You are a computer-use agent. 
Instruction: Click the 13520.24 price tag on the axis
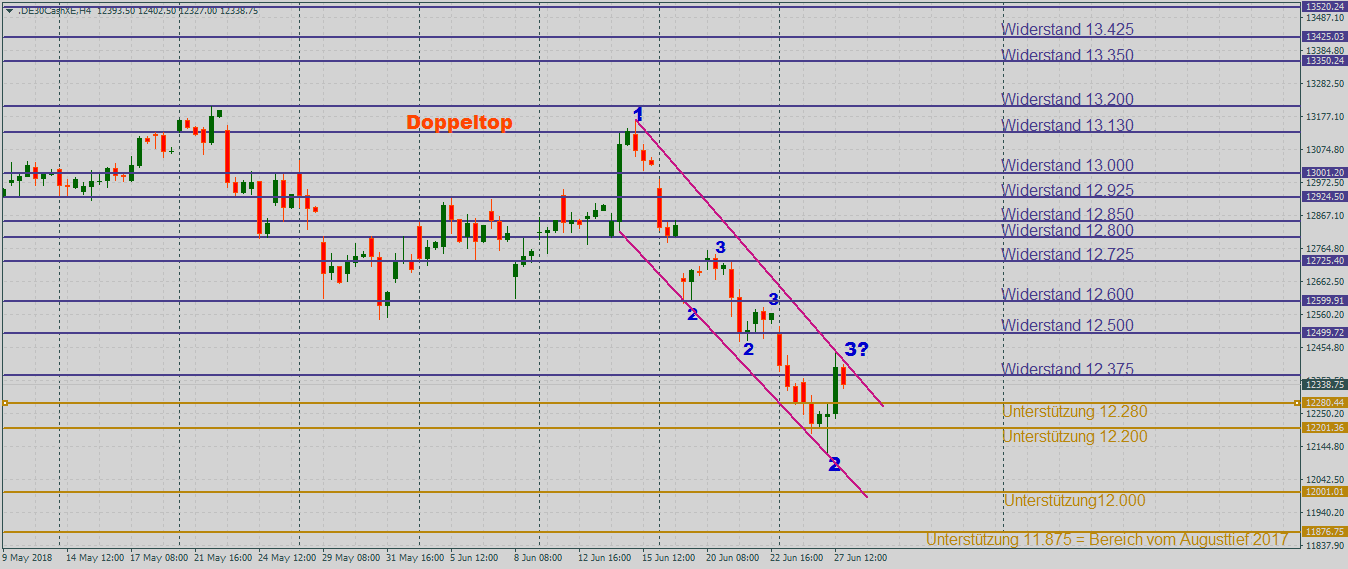[x=1324, y=6]
